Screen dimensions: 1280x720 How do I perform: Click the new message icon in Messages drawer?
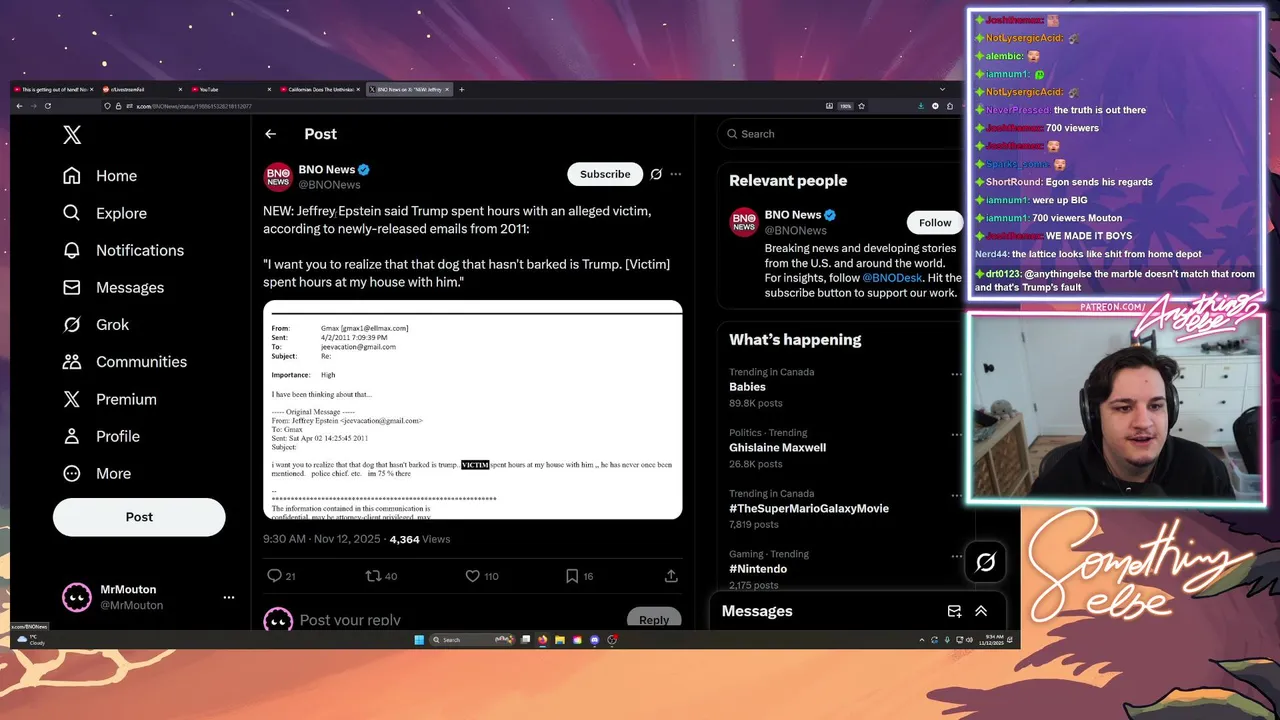[954, 611]
